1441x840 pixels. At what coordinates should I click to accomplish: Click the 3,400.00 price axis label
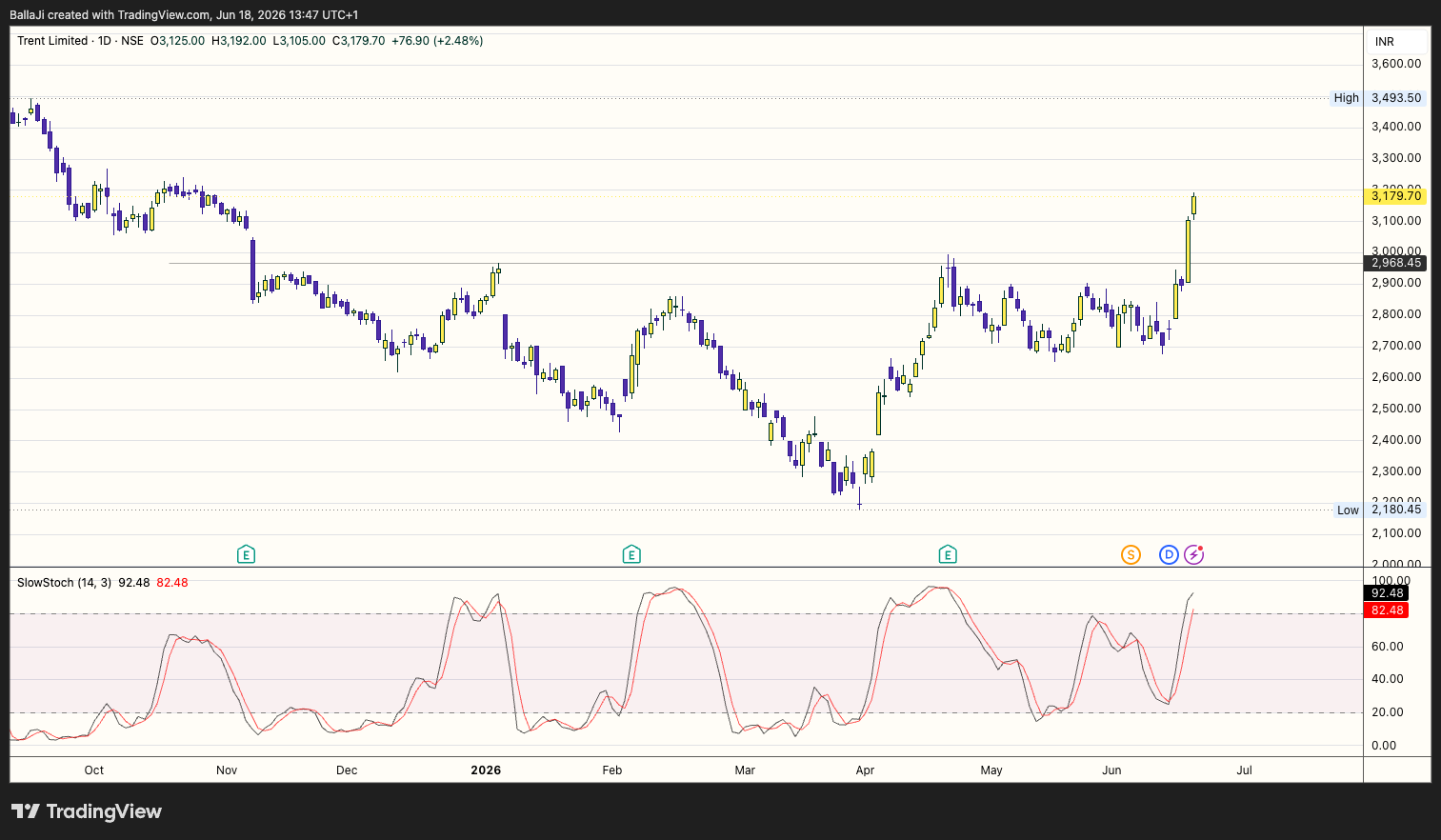[1396, 127]
